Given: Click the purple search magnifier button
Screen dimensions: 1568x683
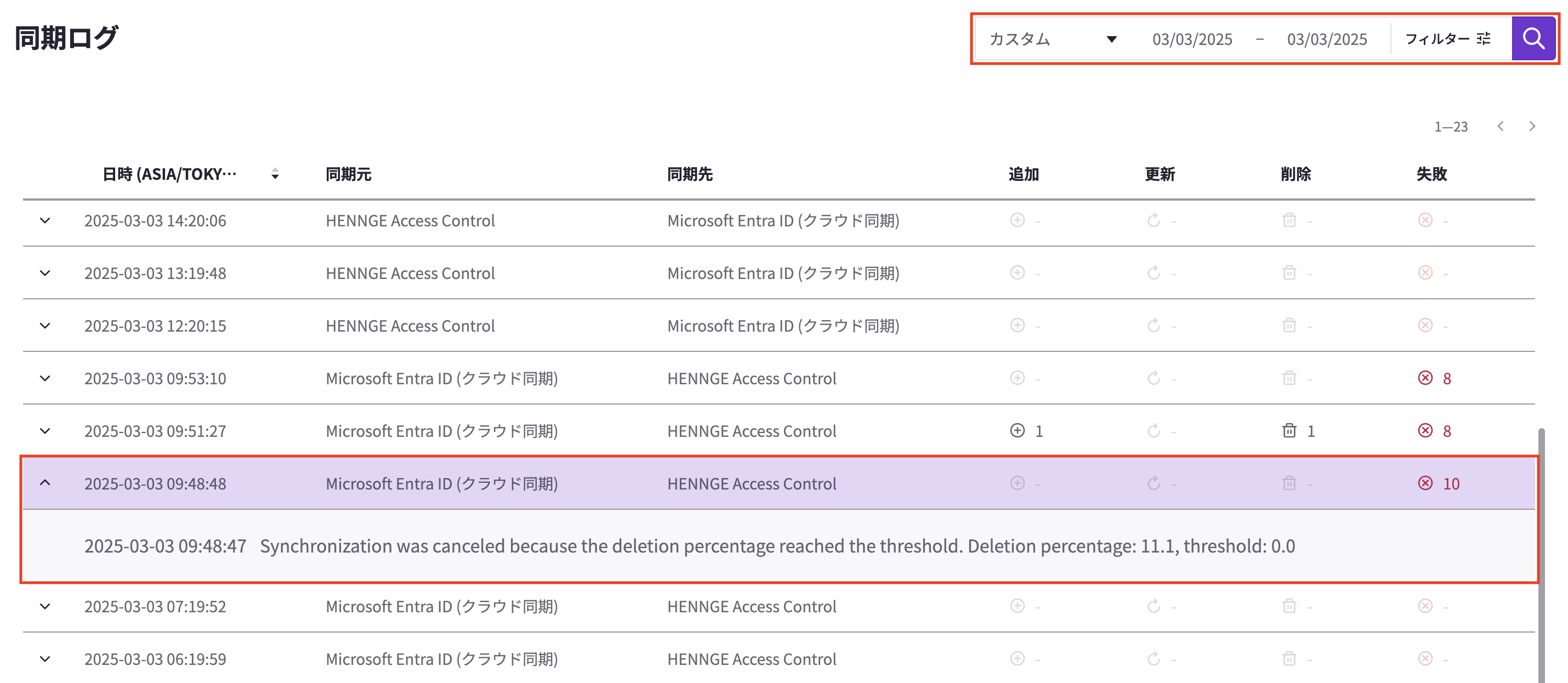Looking at the screenshot, I should [1533, 39].
